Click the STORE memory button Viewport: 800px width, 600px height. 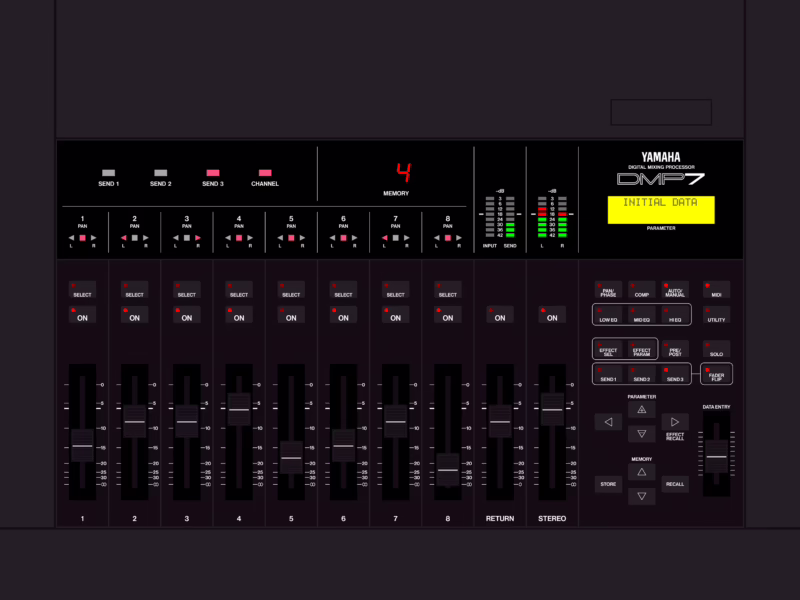tap(608, 484)
